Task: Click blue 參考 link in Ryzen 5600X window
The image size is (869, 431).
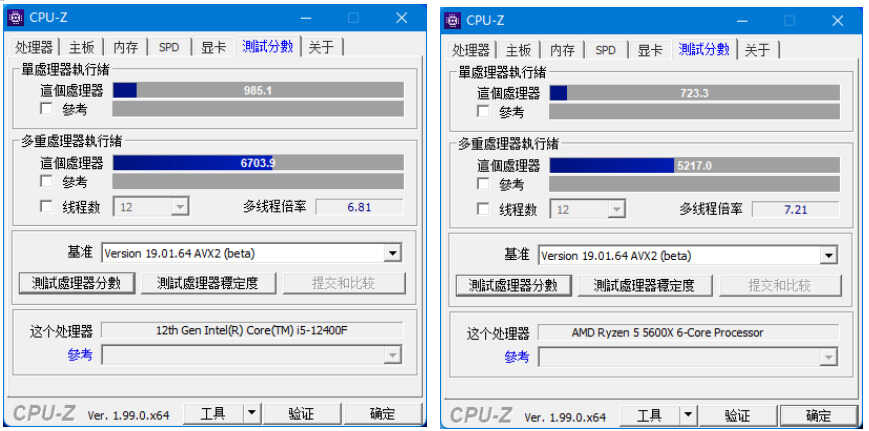Action: click(x=517, y=357)
